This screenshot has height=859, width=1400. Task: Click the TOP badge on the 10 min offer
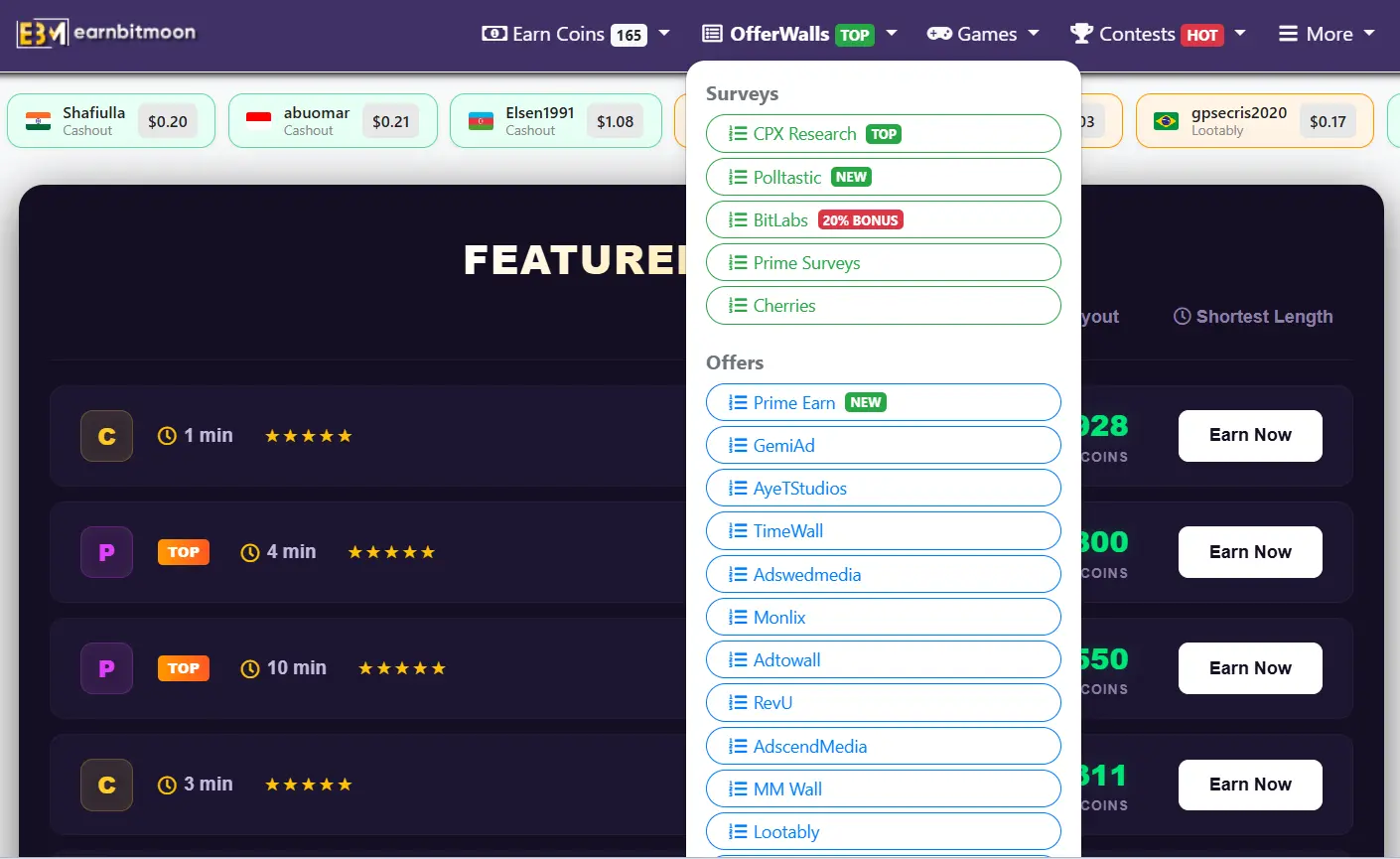click(x=184, y=668)
